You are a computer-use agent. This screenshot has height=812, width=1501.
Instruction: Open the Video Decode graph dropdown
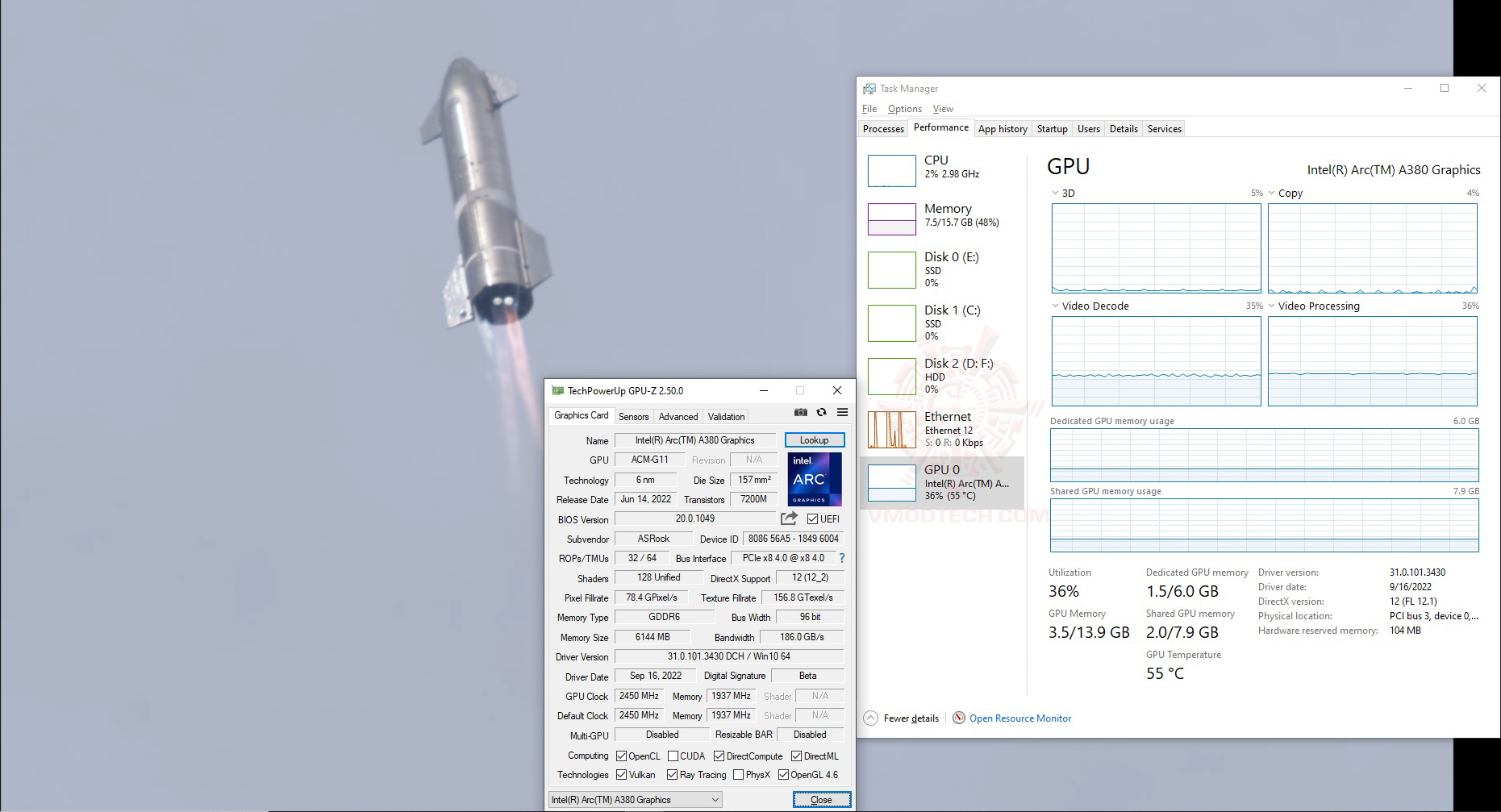1055,306
